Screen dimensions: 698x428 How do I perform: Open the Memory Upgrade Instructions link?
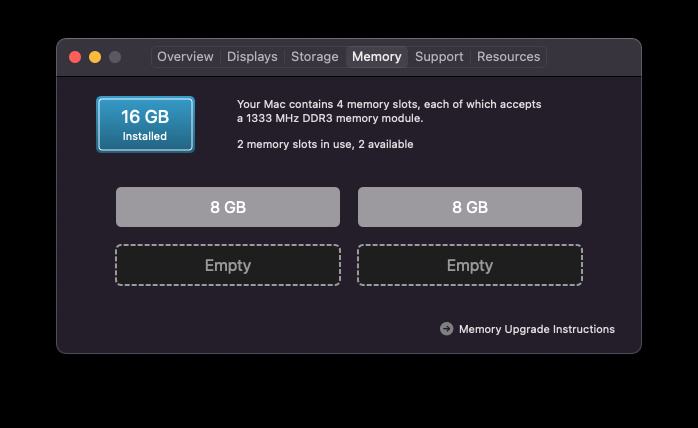(x=536, y=329)
